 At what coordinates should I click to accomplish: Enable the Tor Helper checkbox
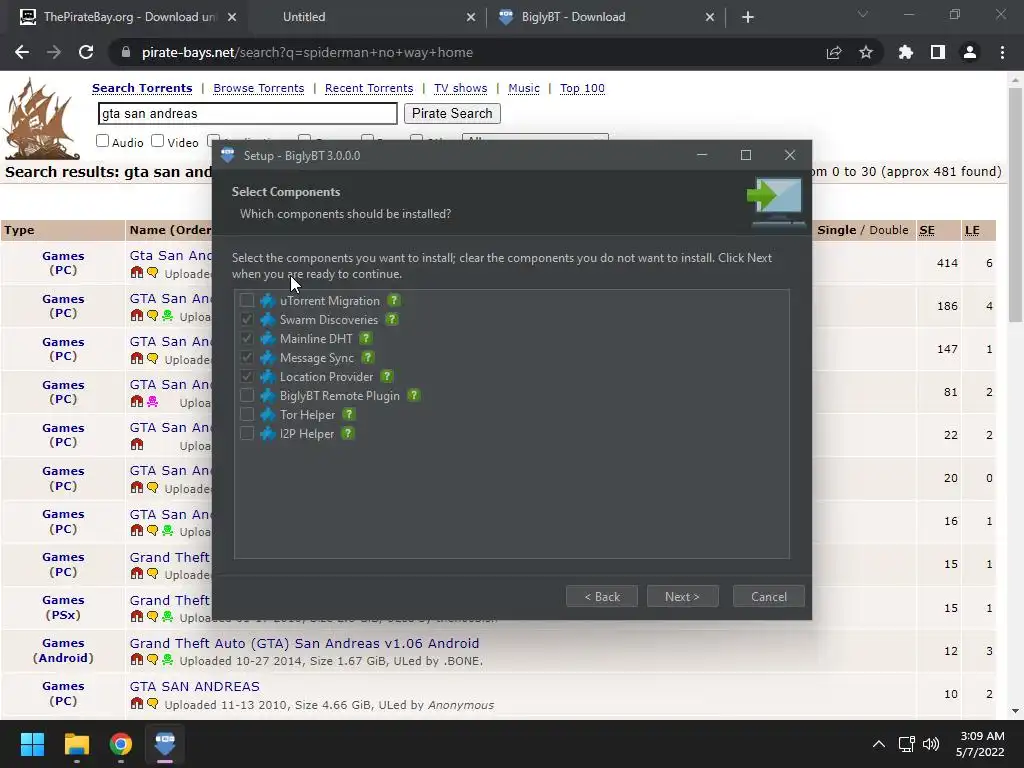tap(247, 414)
